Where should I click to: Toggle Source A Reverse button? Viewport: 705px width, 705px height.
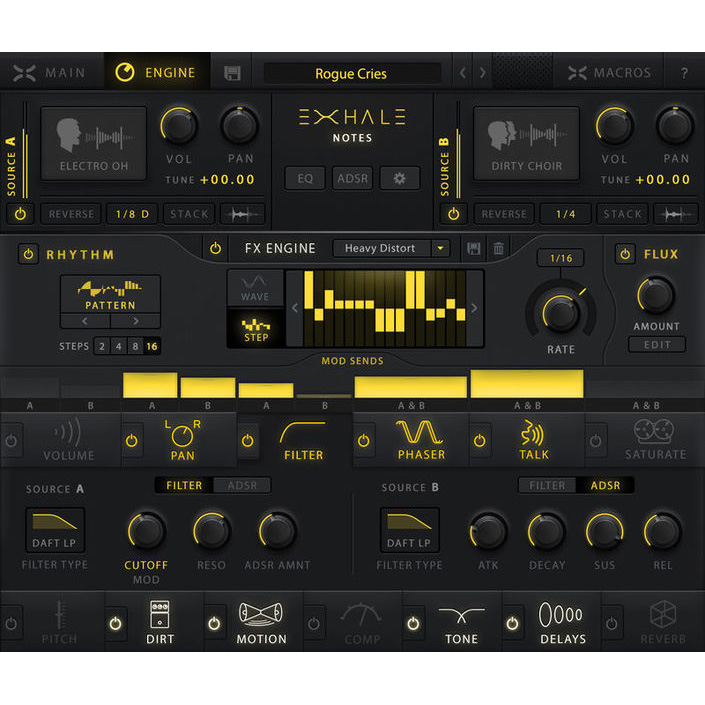coord(71,214)
